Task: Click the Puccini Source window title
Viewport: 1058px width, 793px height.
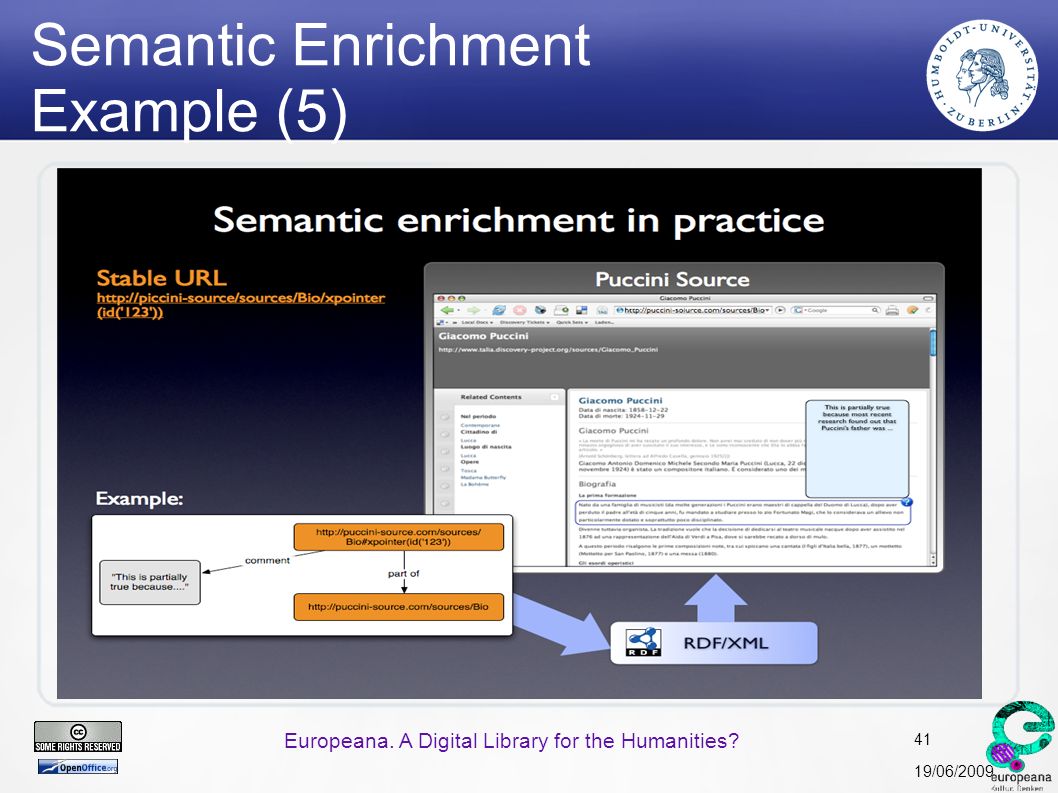Action: [672, 279]
